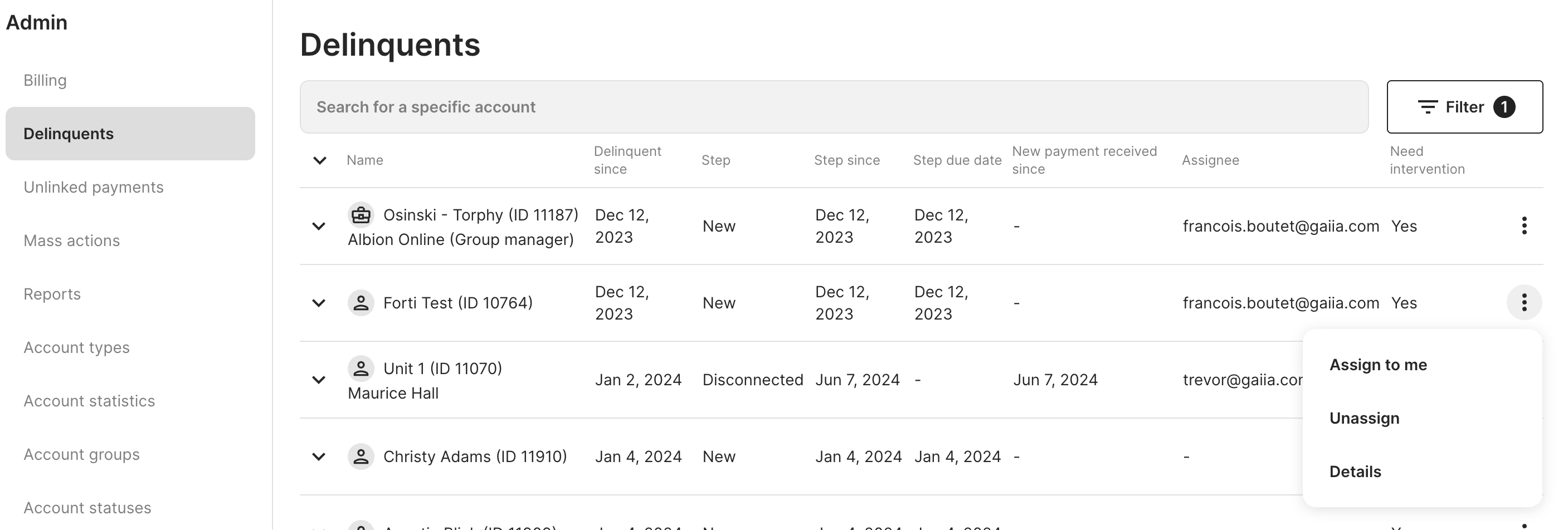1568x530 pixels.
Task: Click Jun 7, 2024 new payment date
Action: point(1055,380)
